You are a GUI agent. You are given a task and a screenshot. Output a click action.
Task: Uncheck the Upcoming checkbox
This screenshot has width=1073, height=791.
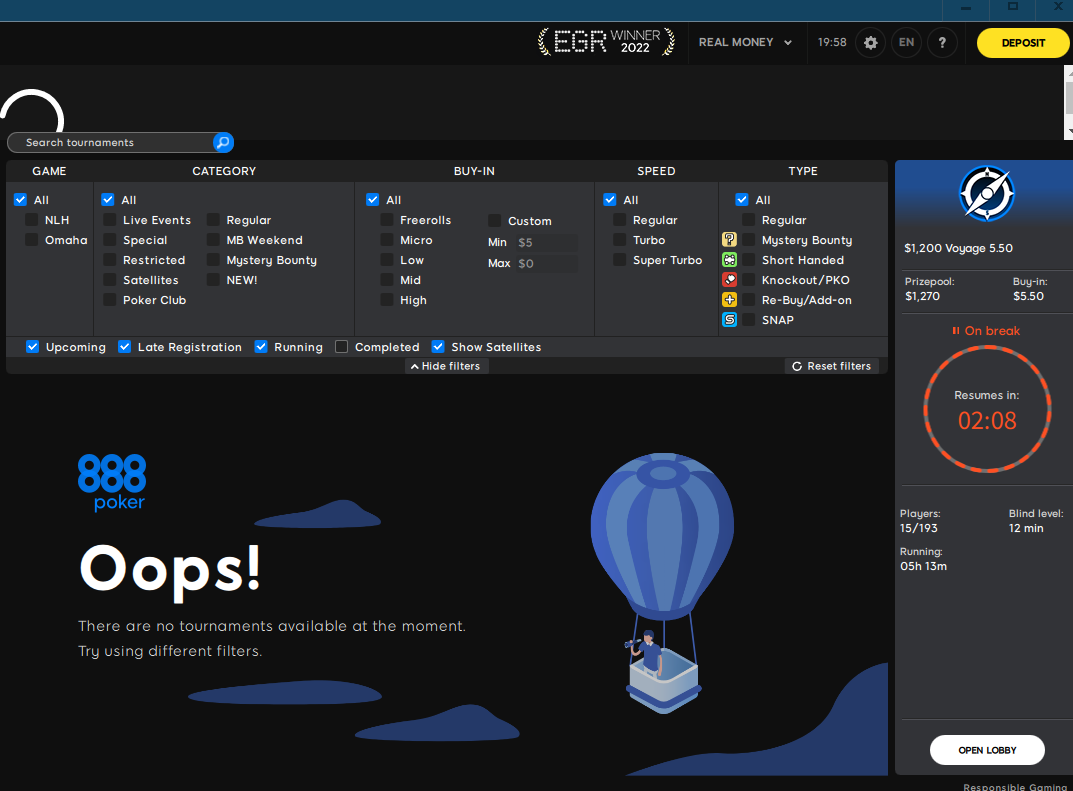click(32, 347)
